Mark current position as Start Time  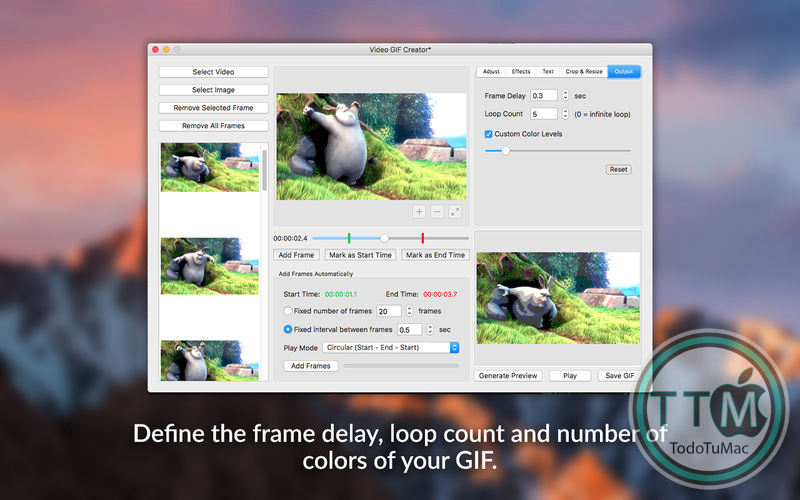click(x=360, y=255)
